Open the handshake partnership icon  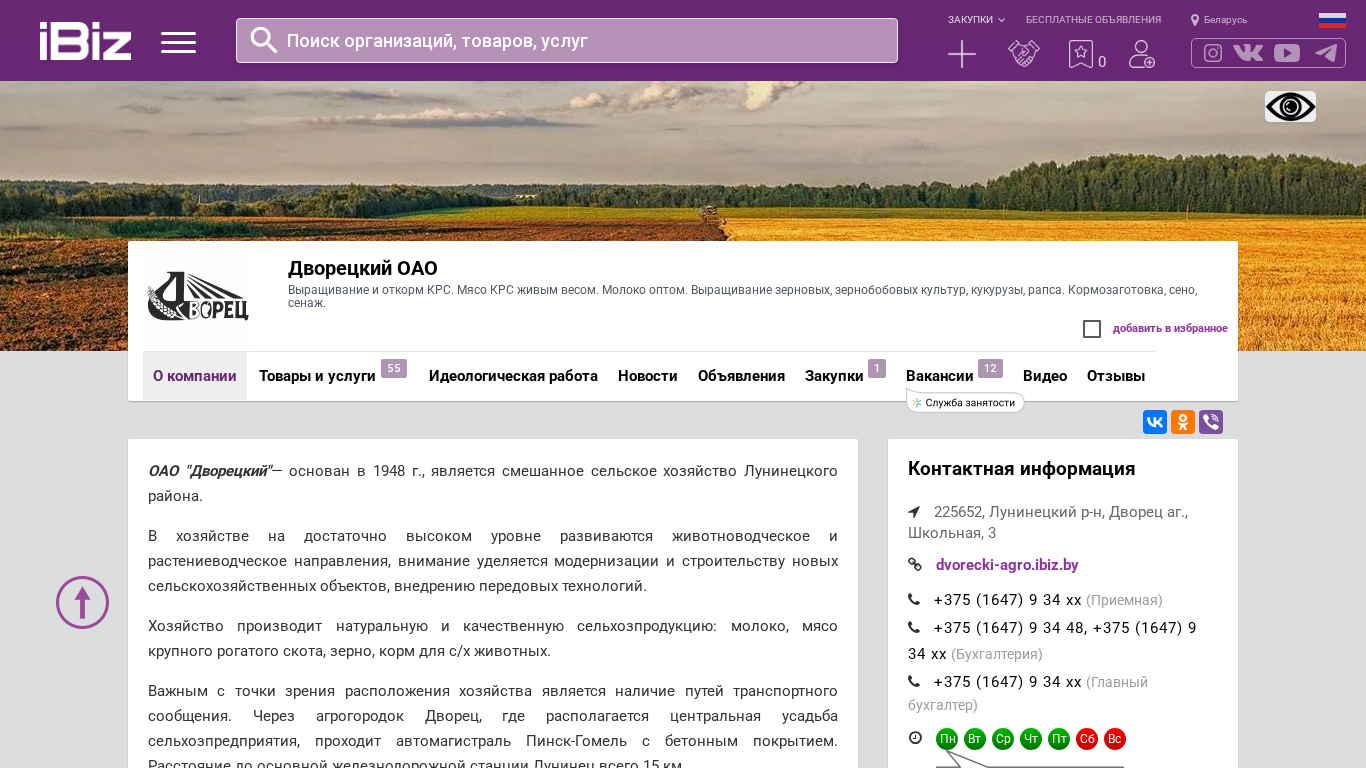click(x=1023, y=54)
